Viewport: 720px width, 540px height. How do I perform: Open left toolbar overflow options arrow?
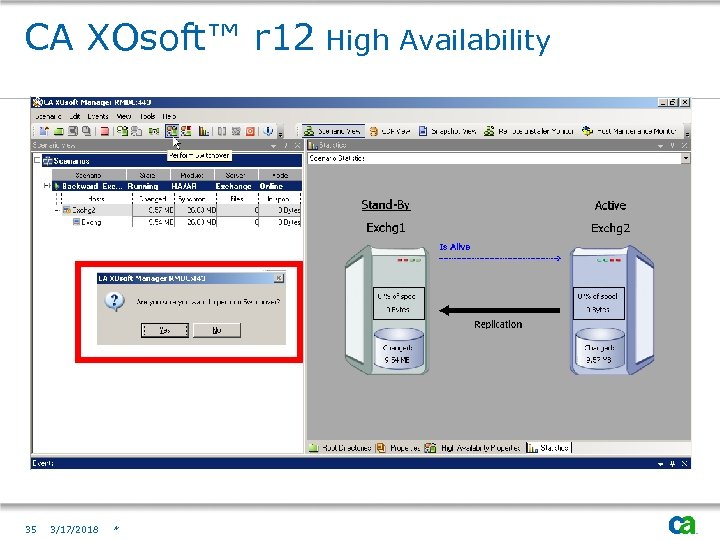[x=281, y=134]
